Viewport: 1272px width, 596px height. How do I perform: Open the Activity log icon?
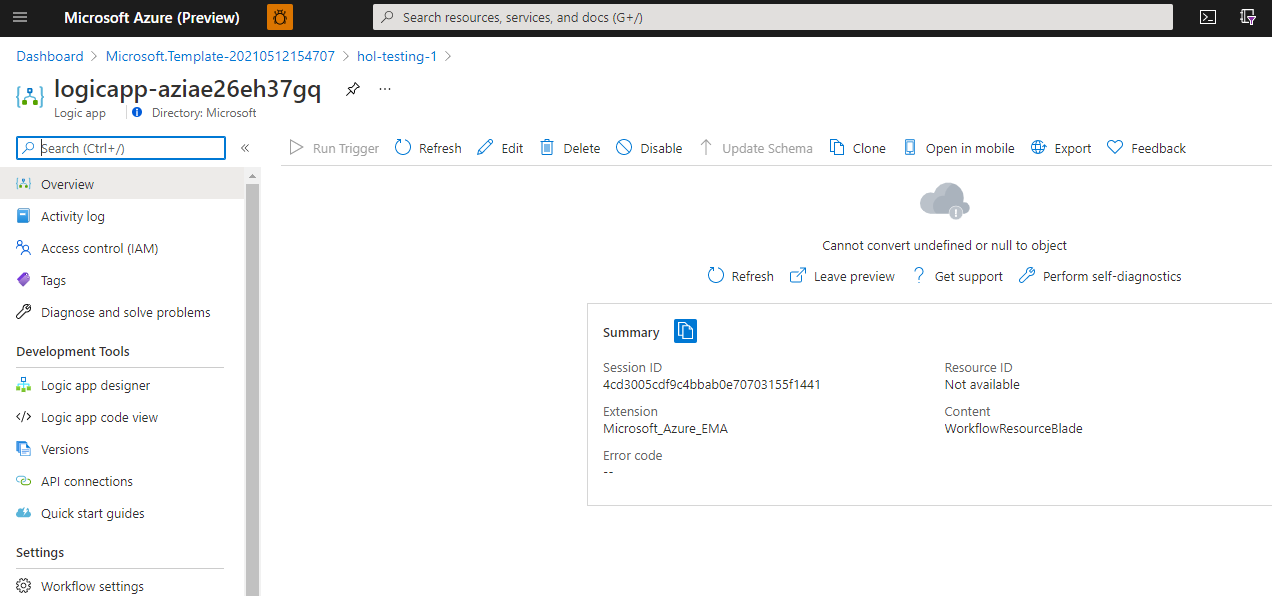pyautogui.click(x=22, y=216)
